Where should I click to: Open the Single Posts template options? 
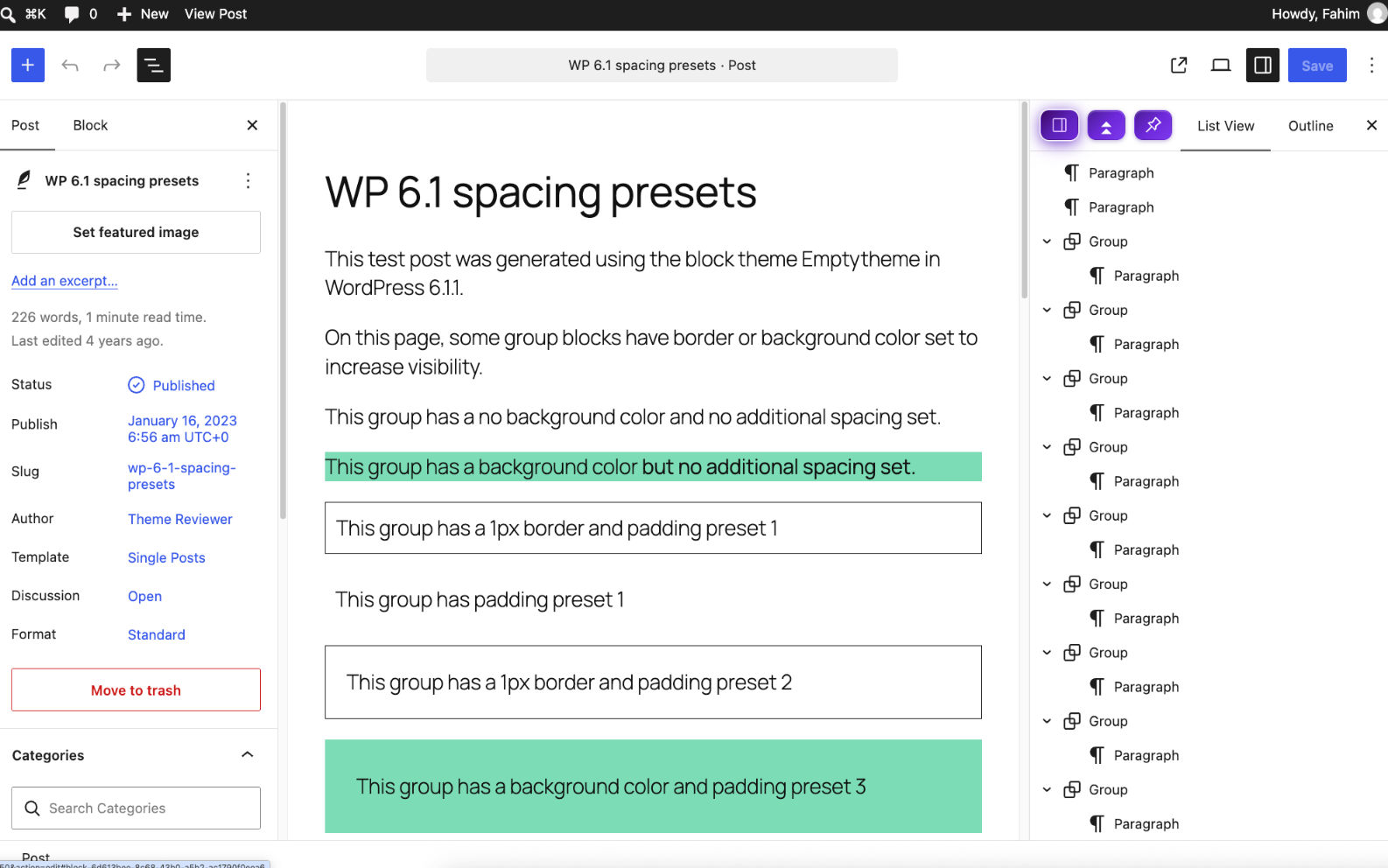coord(166,557)
